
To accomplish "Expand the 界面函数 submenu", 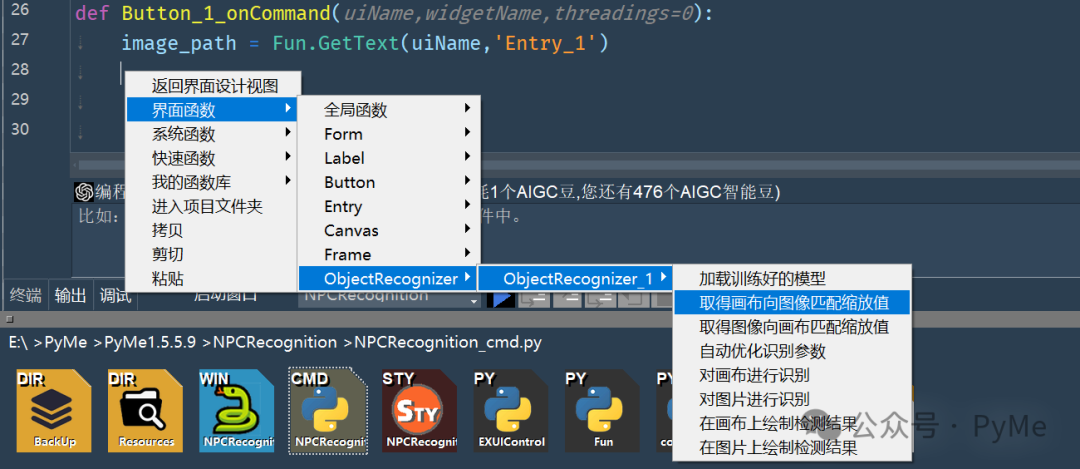I will point(212,110).
